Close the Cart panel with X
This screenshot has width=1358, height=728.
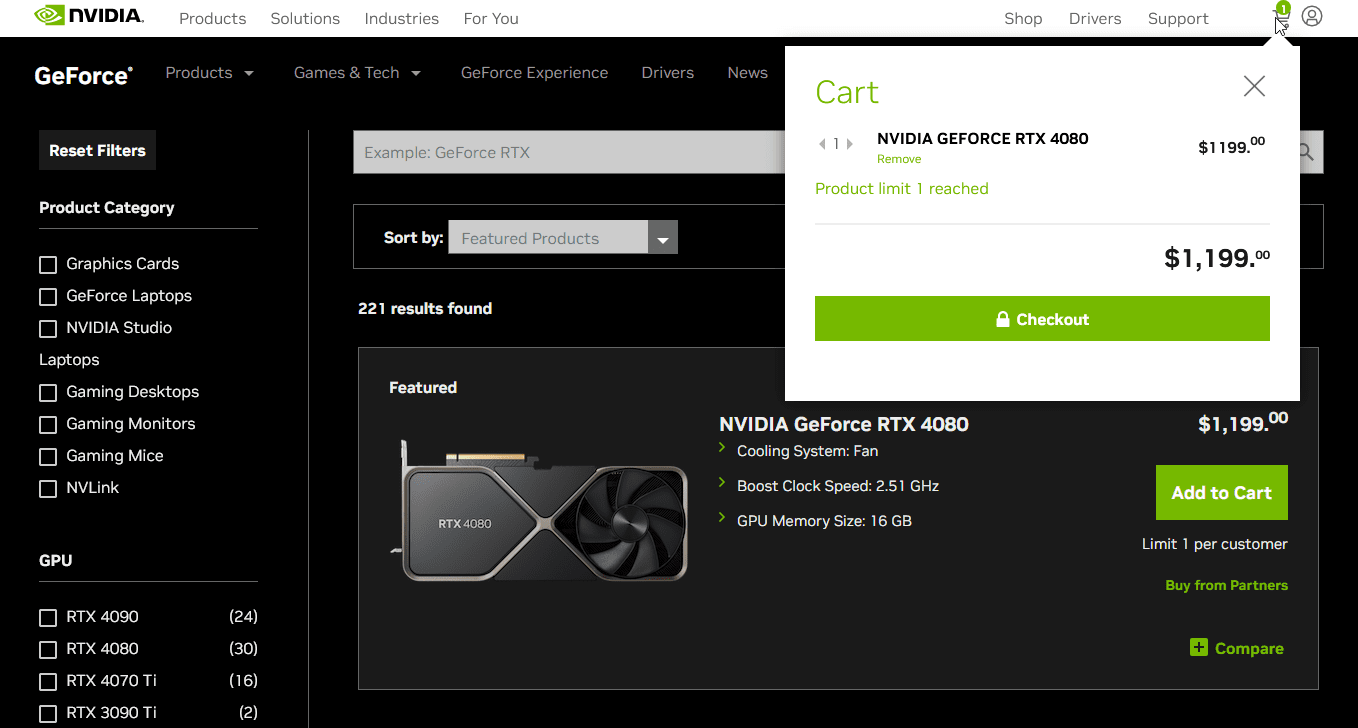[1254, 86]
